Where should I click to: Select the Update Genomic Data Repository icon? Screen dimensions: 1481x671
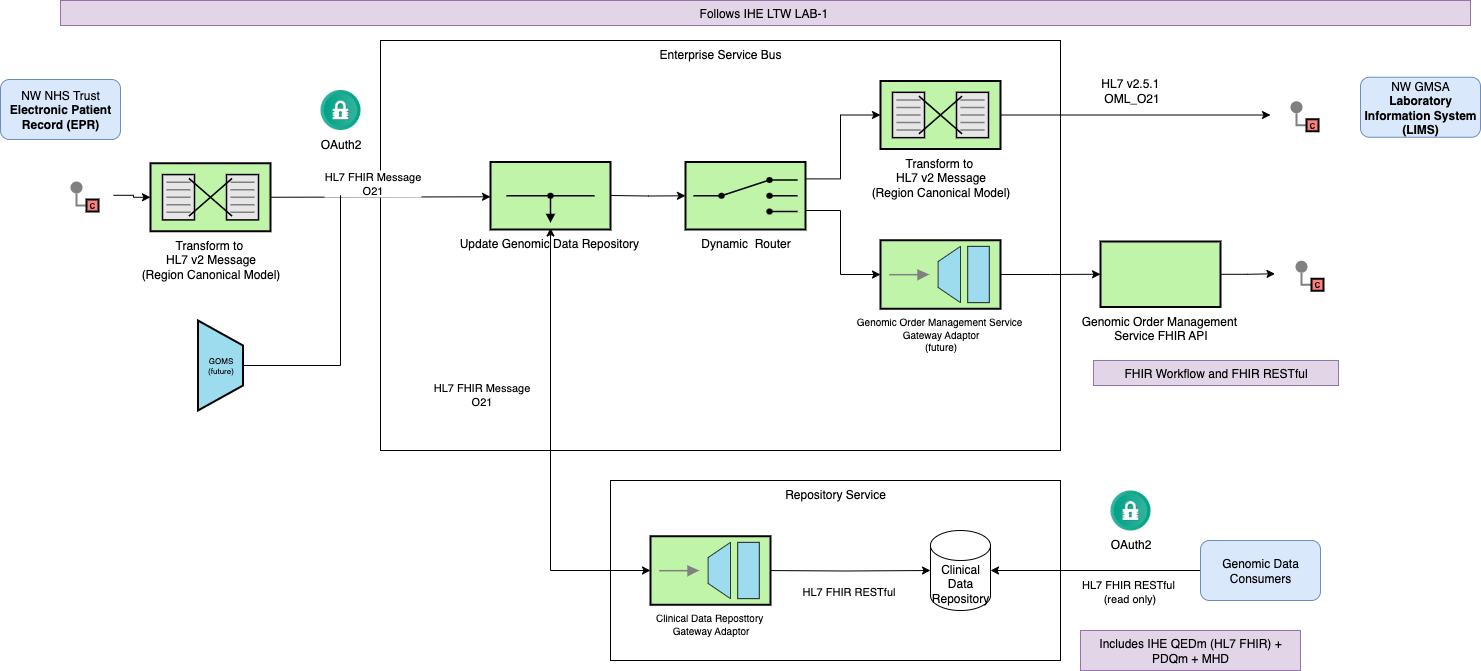[549, 196]
